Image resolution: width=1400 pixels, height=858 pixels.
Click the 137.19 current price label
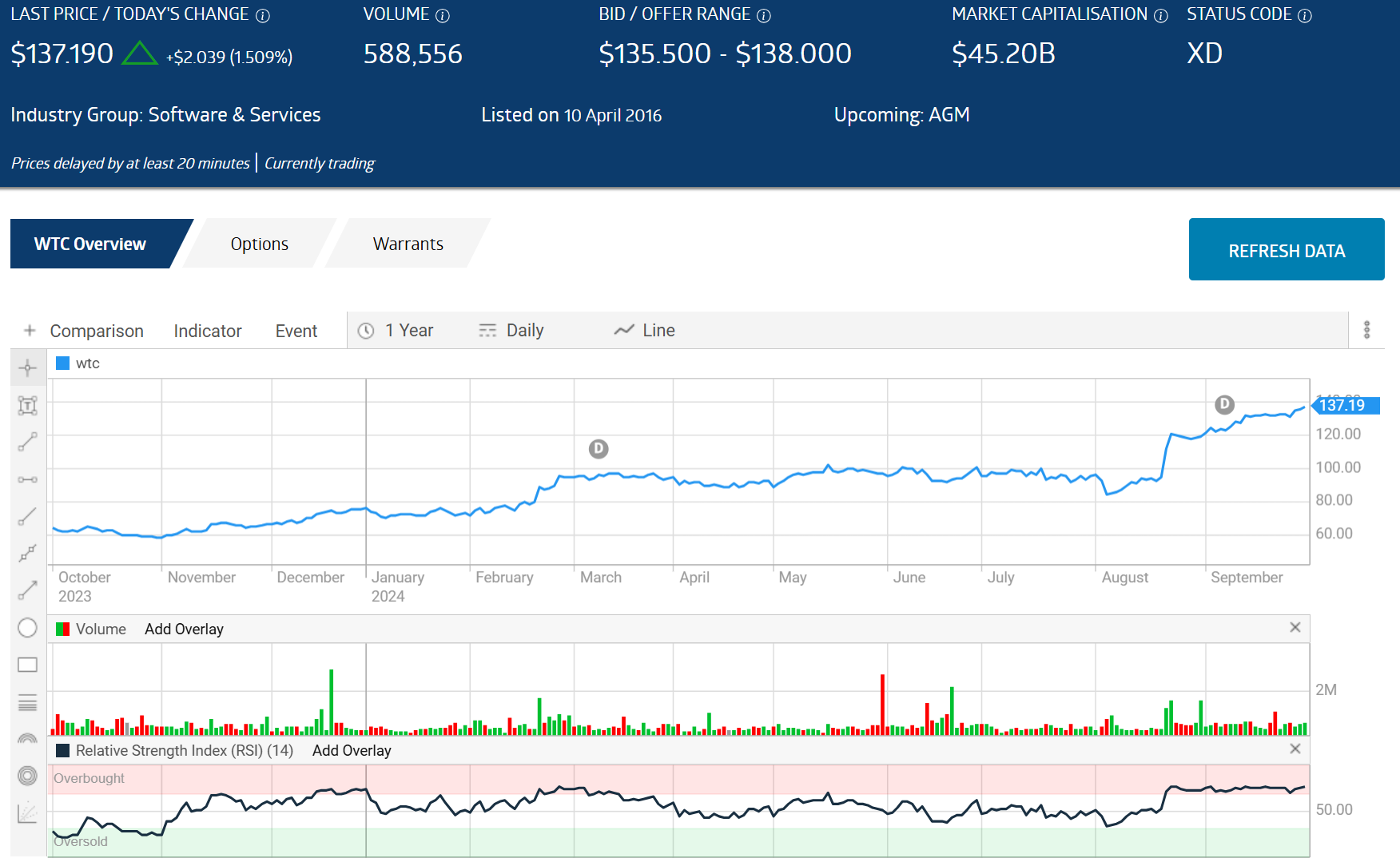(x=1346, y=405)
